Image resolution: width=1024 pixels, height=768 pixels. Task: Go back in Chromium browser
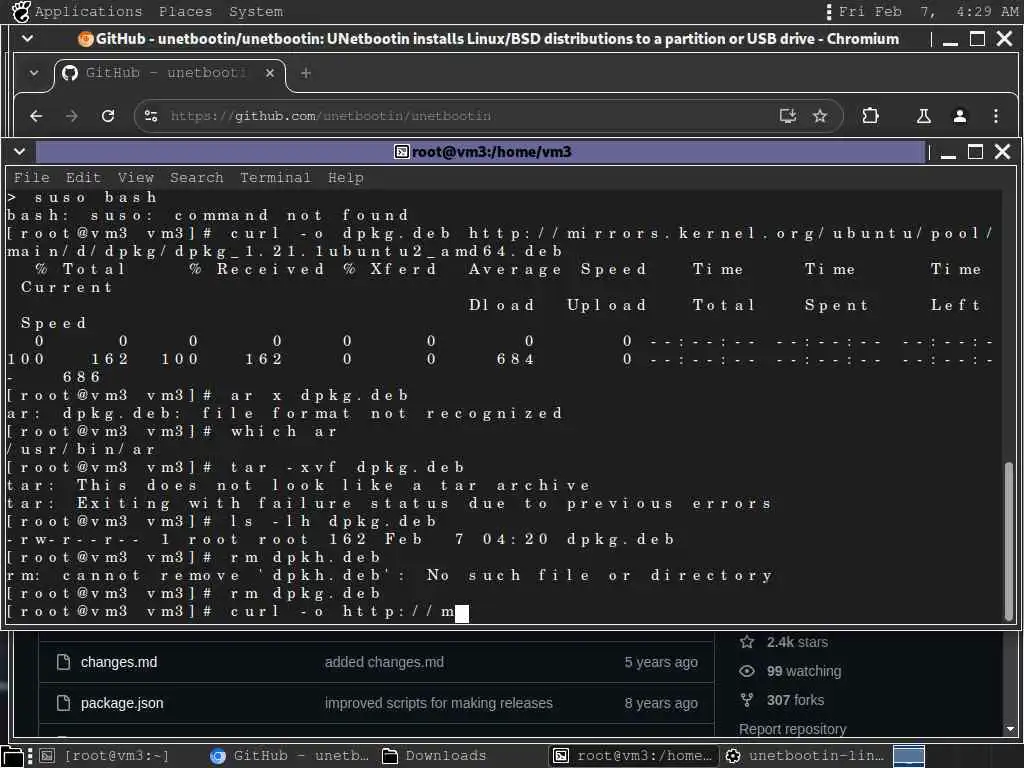pos(37,116)
